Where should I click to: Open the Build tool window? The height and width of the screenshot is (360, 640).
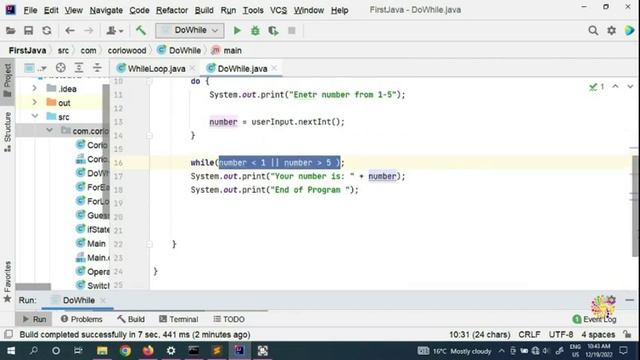pos(131,319)
